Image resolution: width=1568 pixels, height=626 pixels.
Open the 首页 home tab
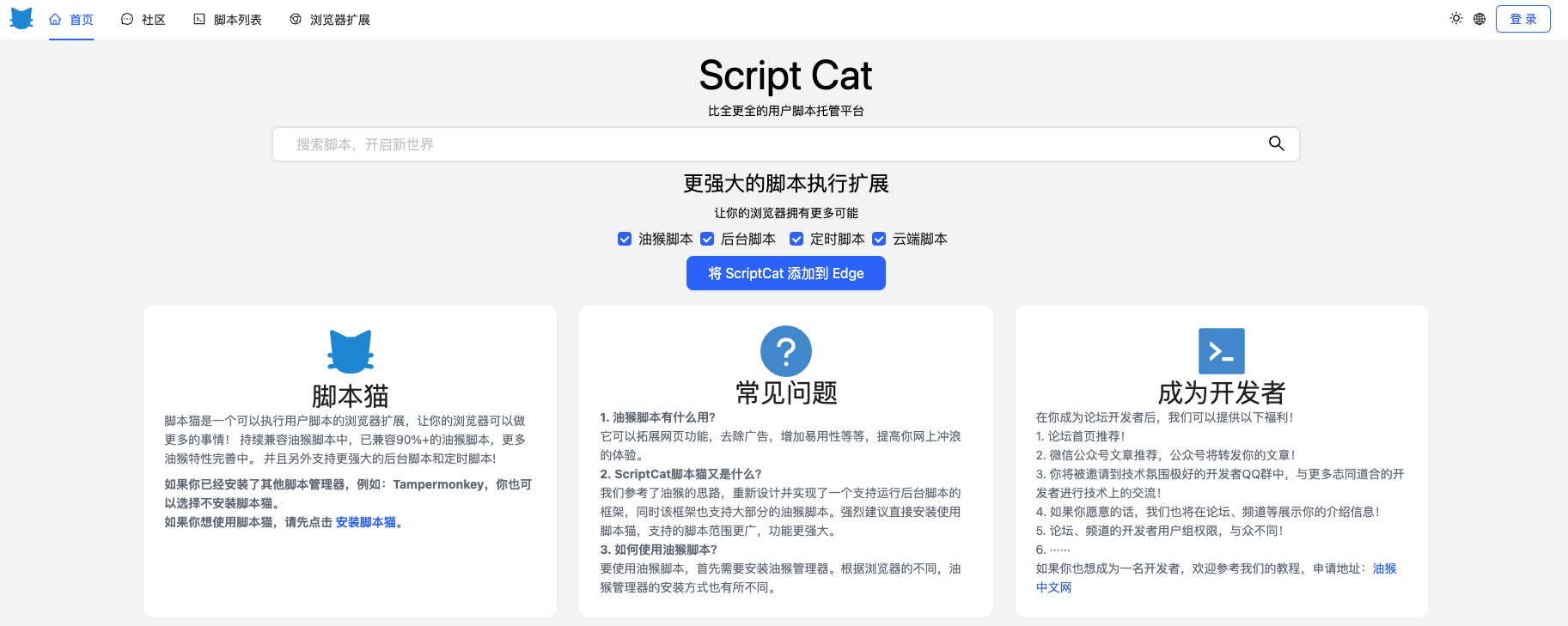coord(71,20)
